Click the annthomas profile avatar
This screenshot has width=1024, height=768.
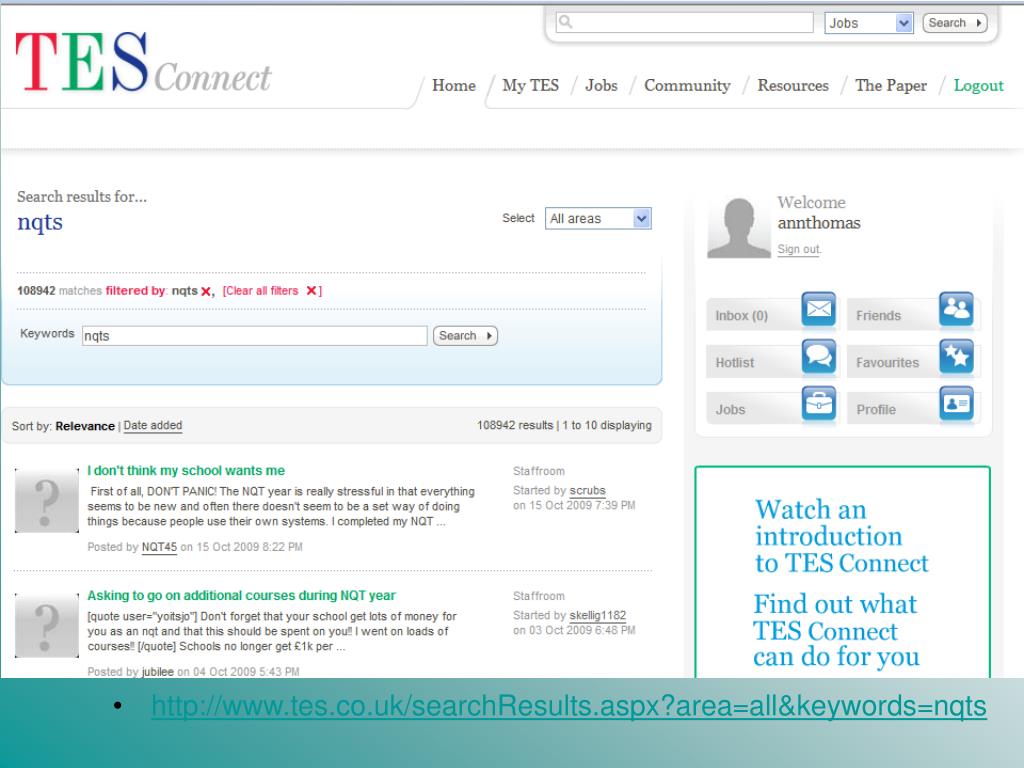[739, 228]
